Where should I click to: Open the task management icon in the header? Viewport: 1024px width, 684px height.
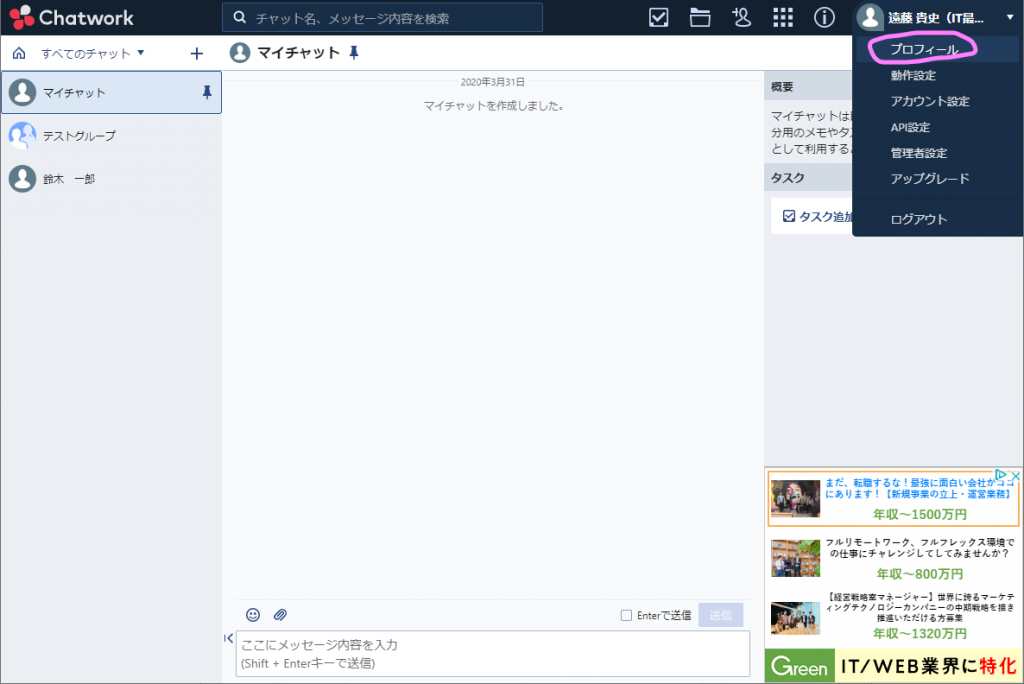(x=658, y=17)
